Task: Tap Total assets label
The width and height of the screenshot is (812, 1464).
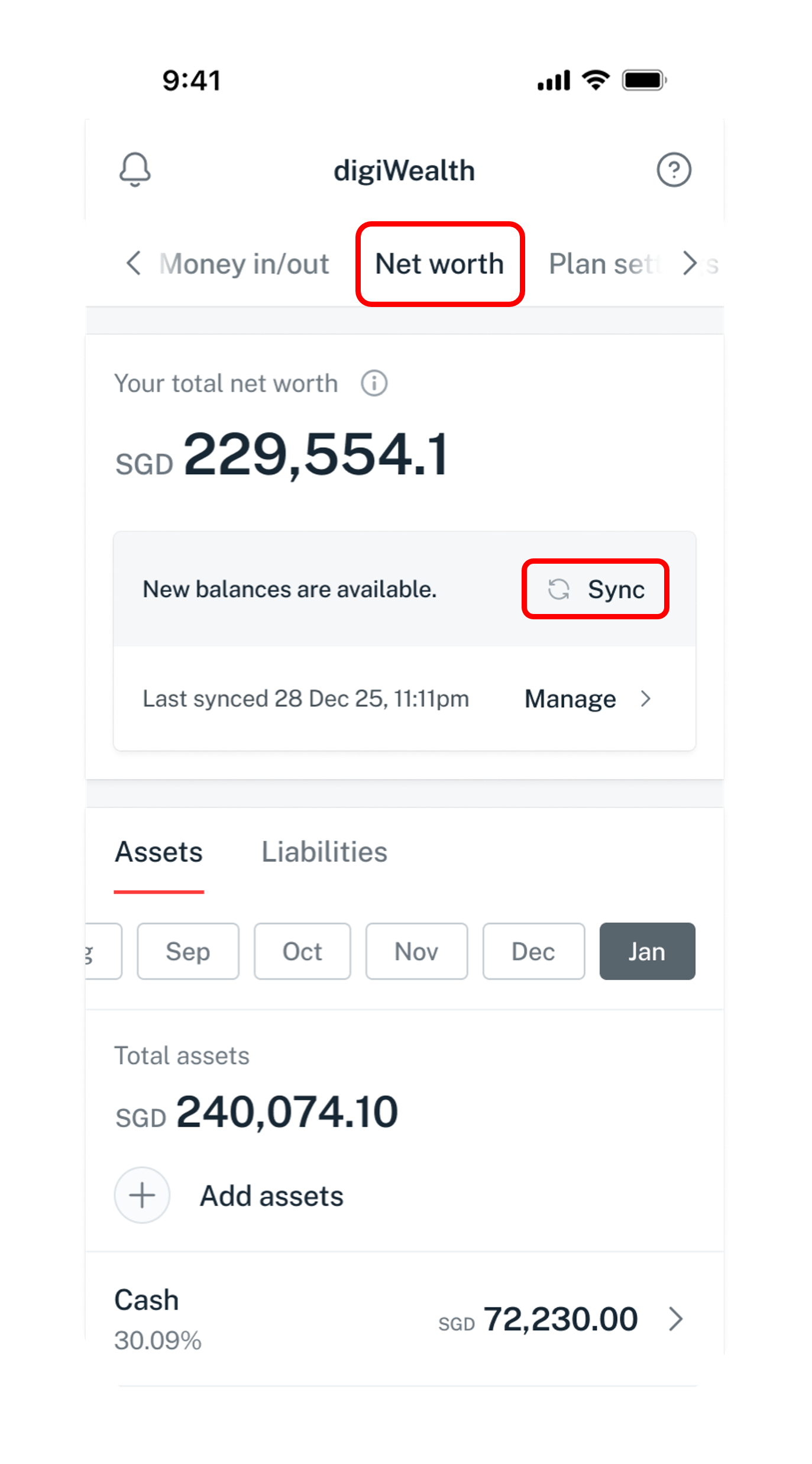Action: point(182,1056)
